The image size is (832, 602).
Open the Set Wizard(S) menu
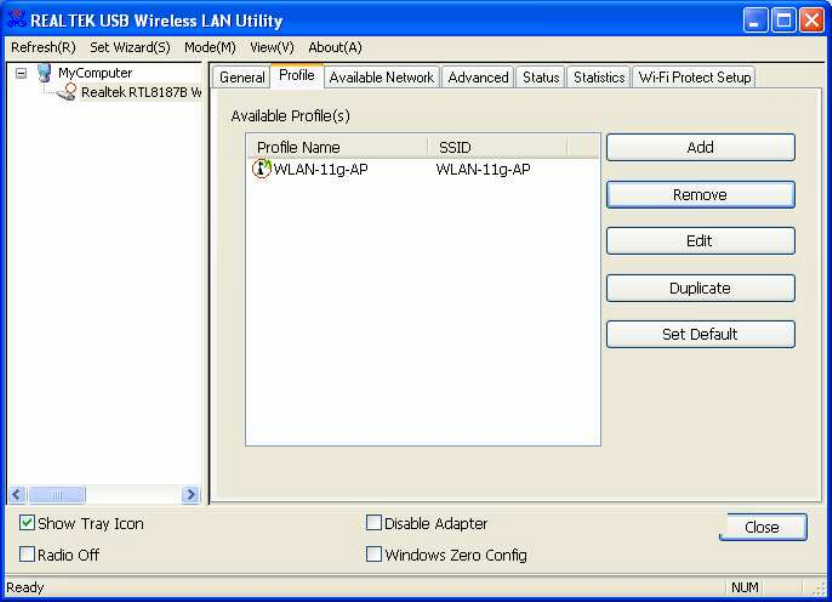click(130, 48)
